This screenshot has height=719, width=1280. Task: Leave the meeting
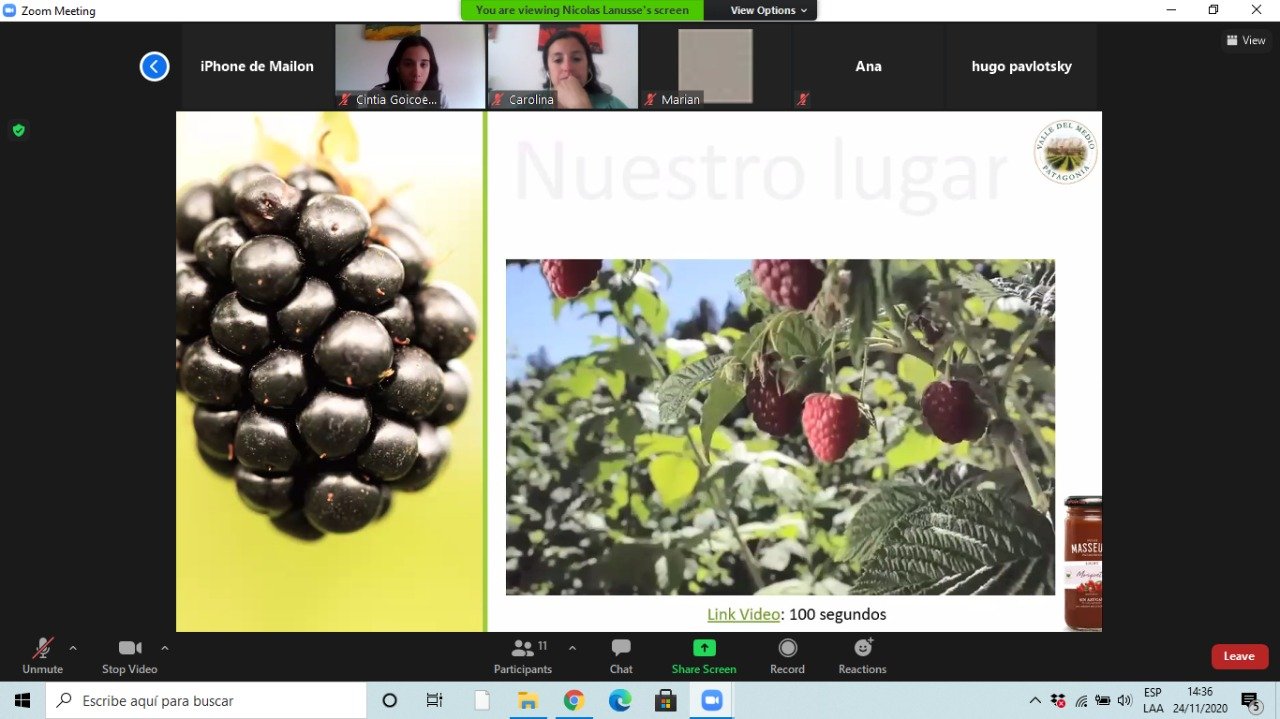click(x=1239, y=656)
